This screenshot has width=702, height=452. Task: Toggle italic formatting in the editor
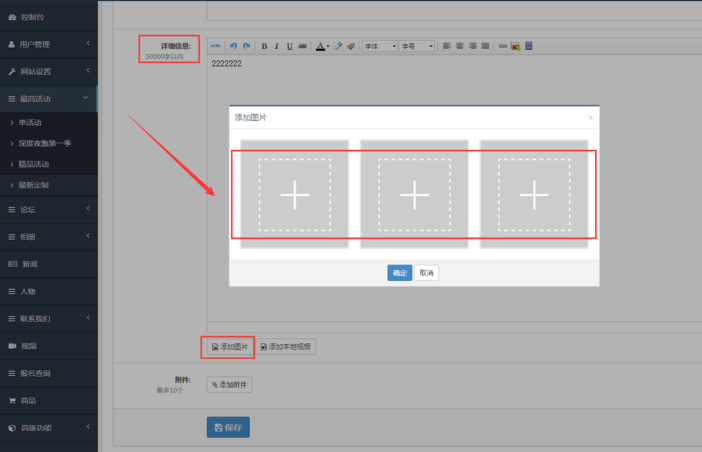click(277, 46)
